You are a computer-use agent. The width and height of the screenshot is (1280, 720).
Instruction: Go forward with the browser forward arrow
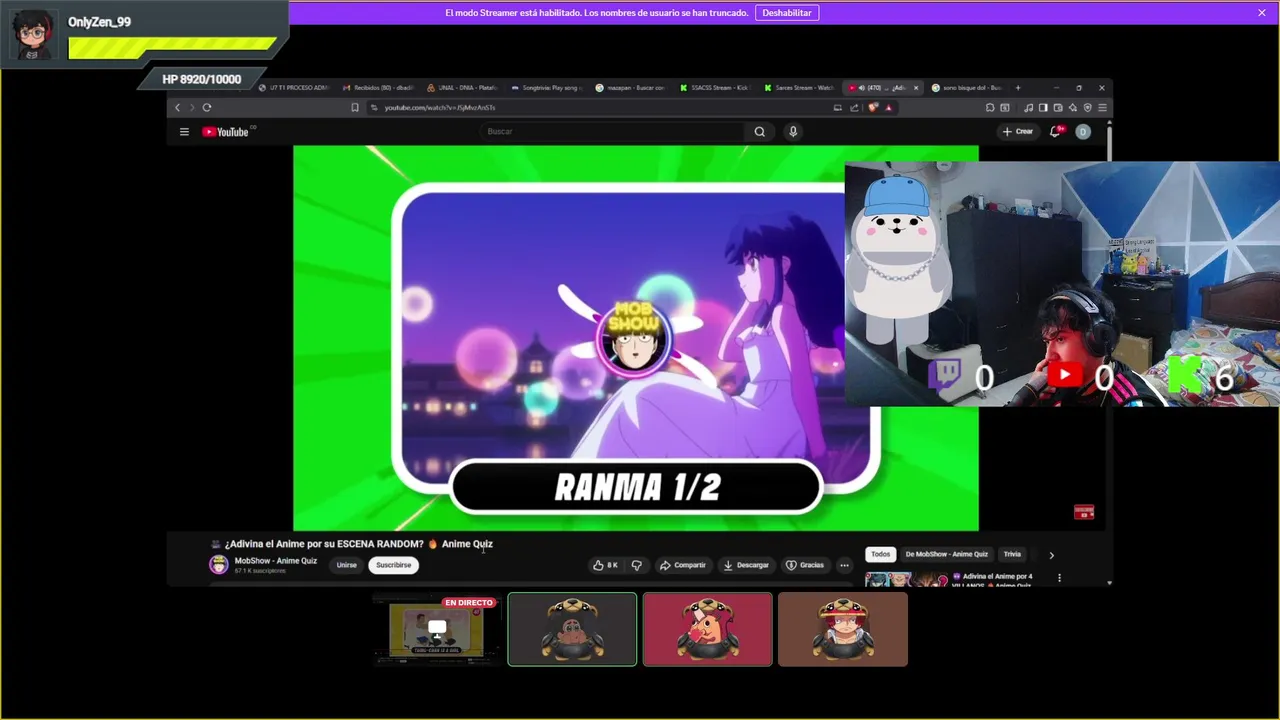pos(191,107)
